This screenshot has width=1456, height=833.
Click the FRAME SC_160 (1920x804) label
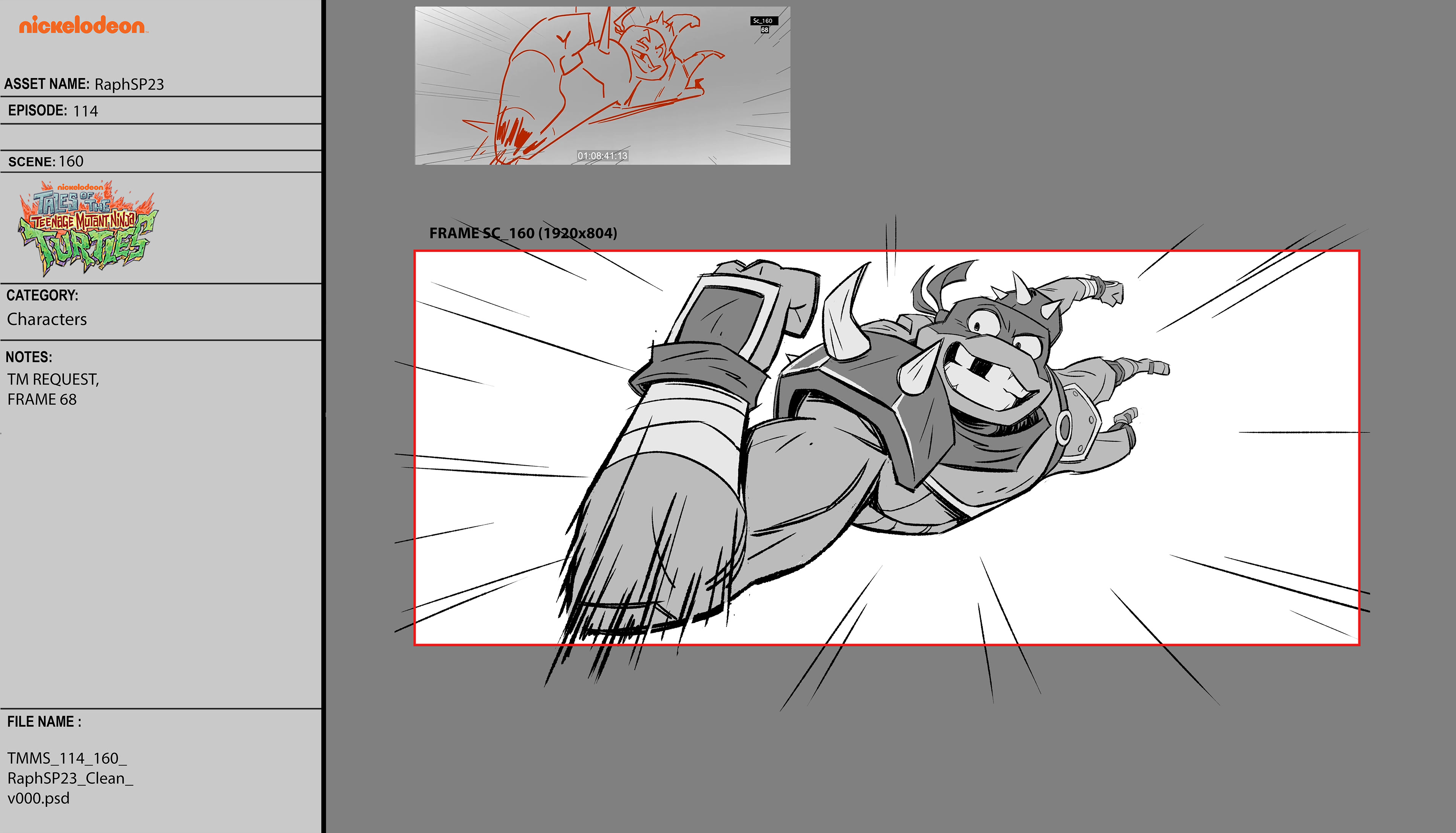tap(523, 233)
